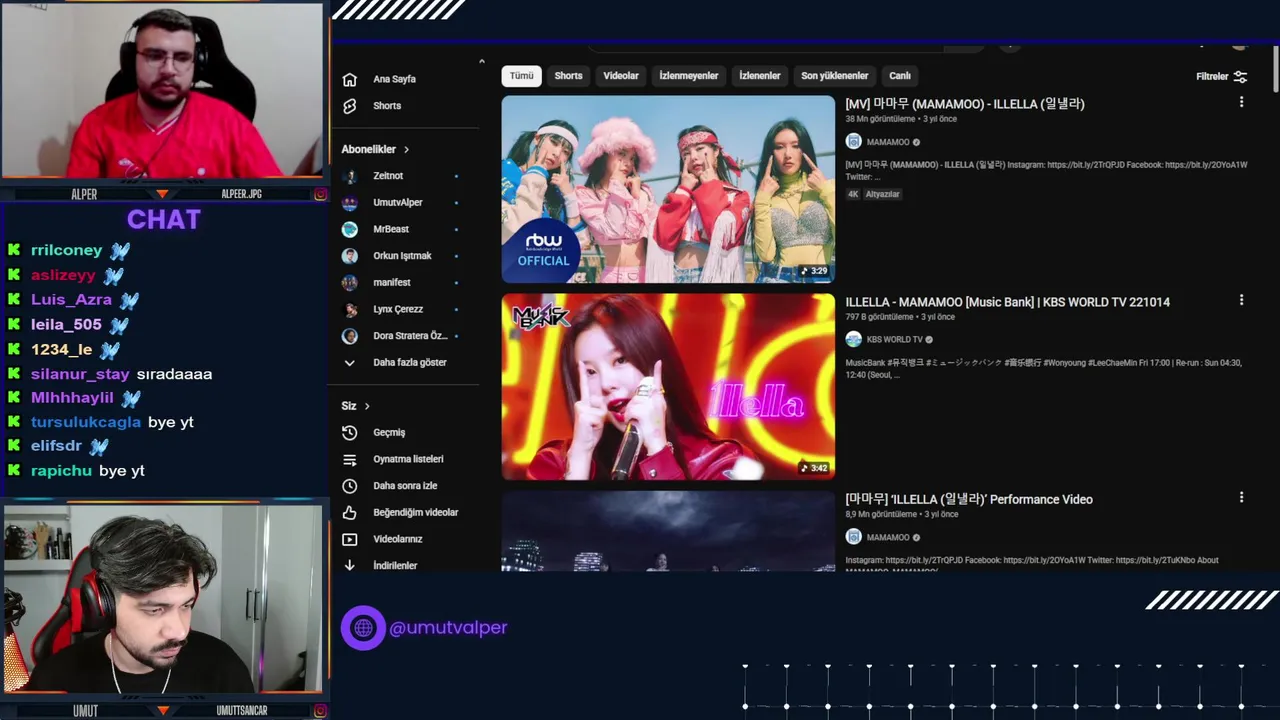The height and width of the screenshot is (720, 1280).
Task: Open MAMAMOO ILLELLA MV title link
Action: click(x=965, y=104)
